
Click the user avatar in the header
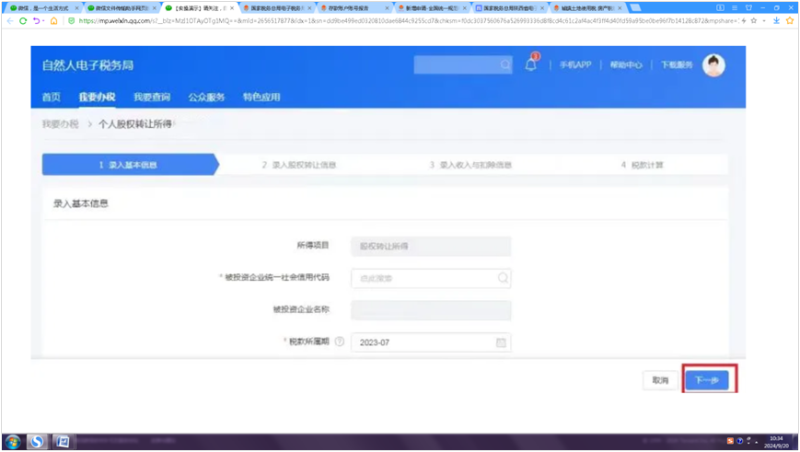click(713, 65)
